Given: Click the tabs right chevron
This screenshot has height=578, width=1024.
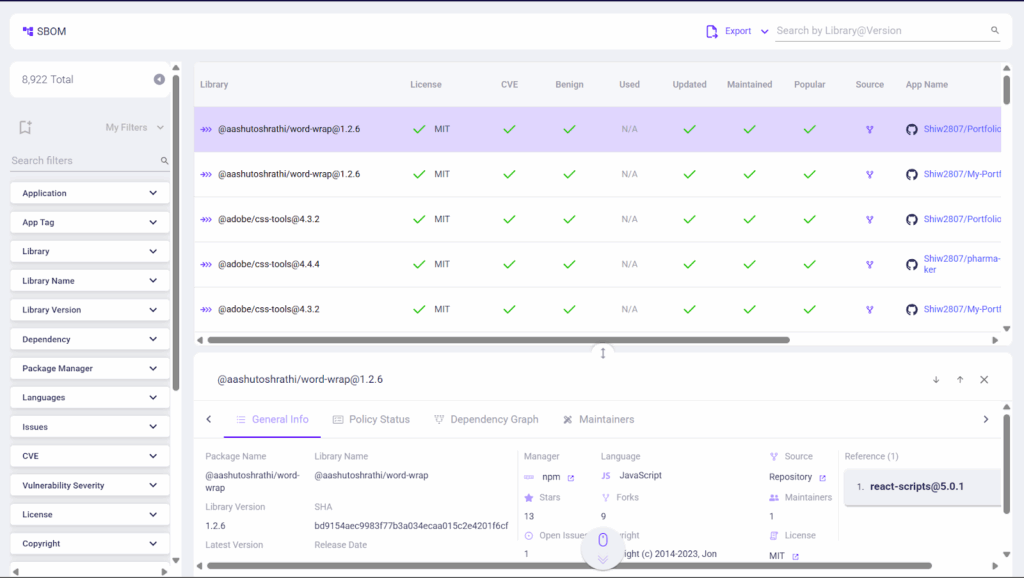Looking at the screenshot, I should point(986,419).
